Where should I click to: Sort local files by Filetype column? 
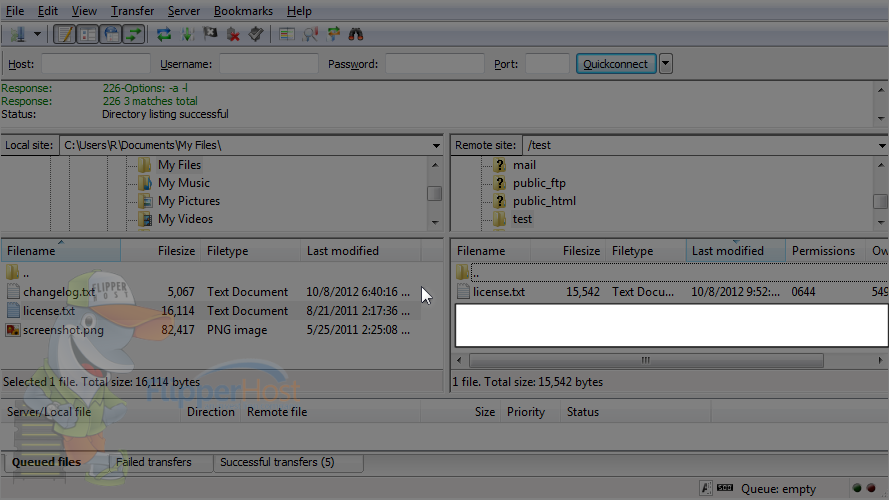coord(251,251)
